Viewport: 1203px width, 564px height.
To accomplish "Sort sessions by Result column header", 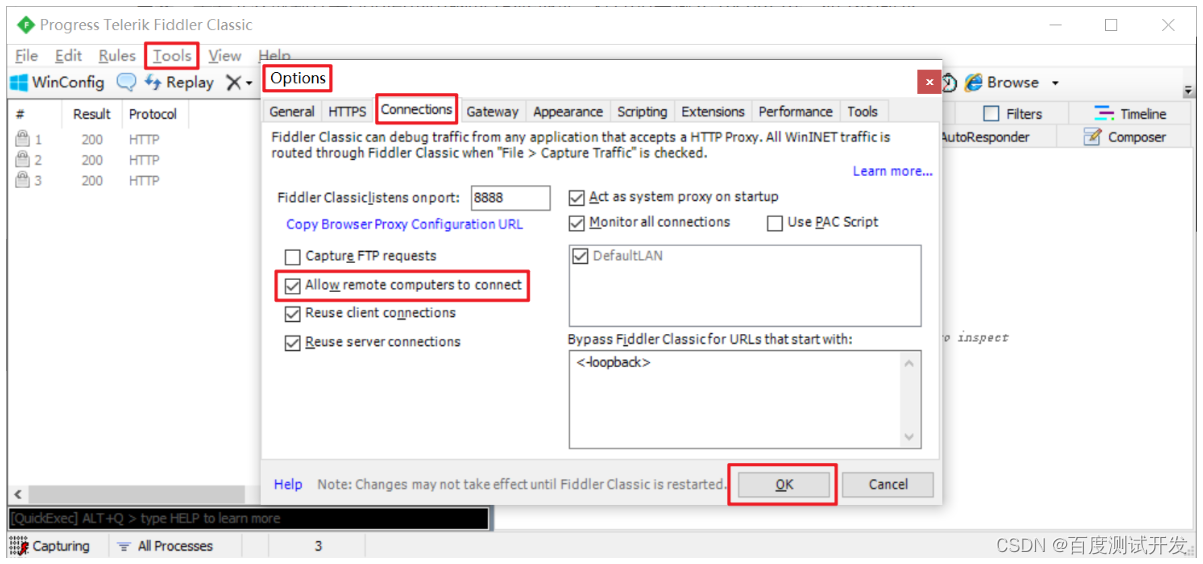I will point(92,114).
